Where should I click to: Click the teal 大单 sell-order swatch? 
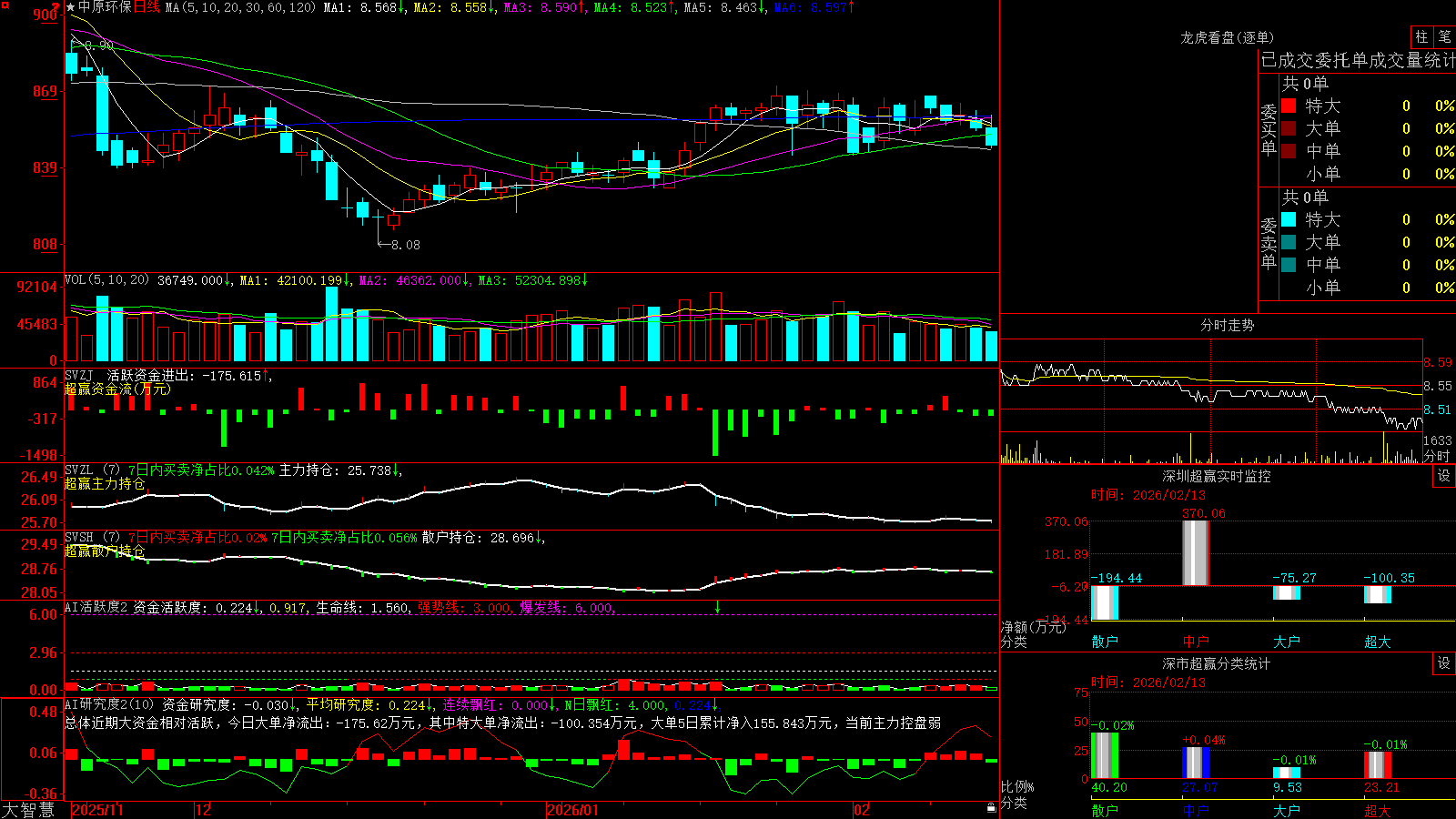point(1289,242)
